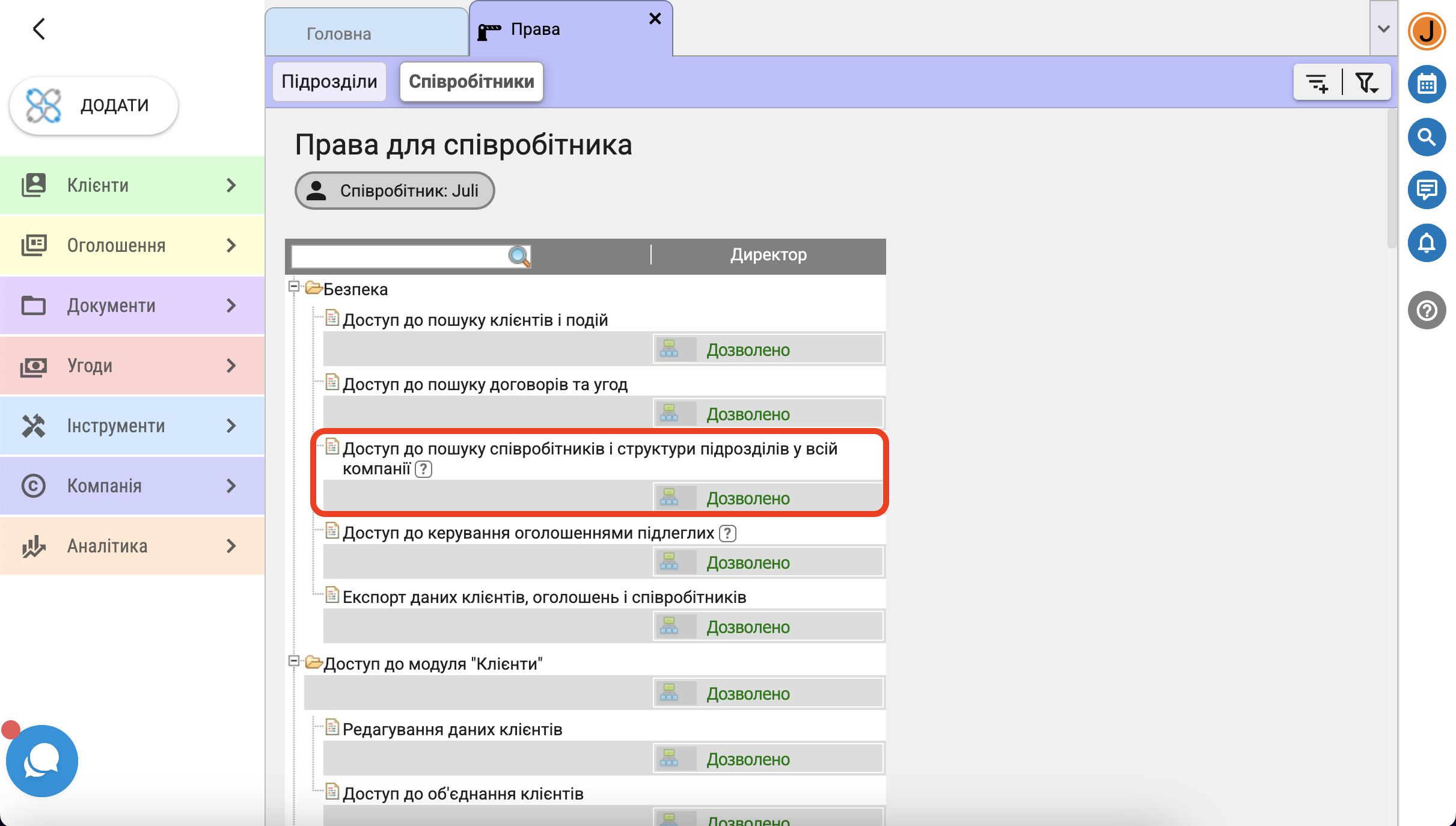Collapse Доступ до модуля "Клієнти" folder
The height and width of the screenshot is (826, 1456).
294,661
